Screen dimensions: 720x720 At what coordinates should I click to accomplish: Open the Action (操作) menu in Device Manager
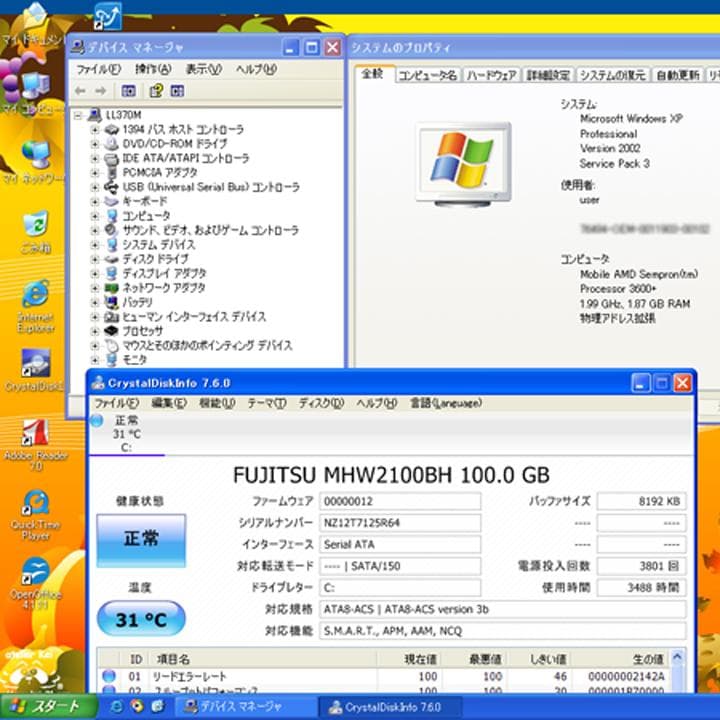tap(153, 69)
